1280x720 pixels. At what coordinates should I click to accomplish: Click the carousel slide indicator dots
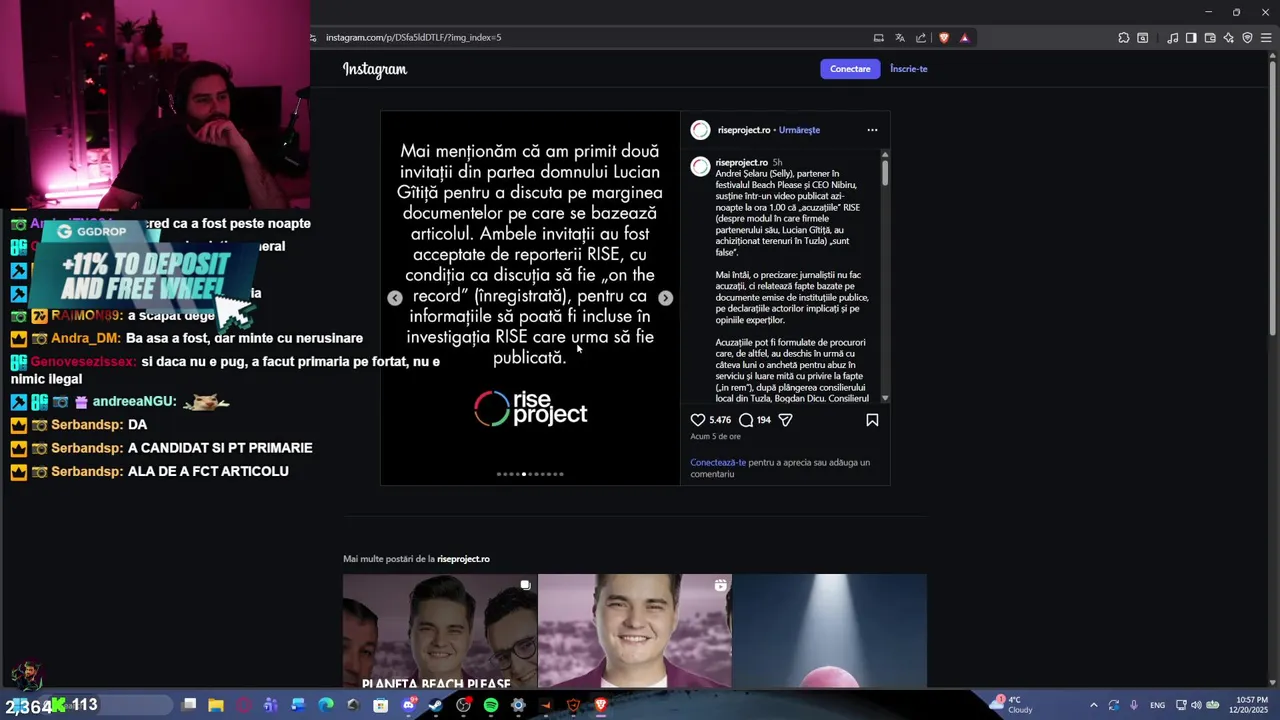(530, 474)
